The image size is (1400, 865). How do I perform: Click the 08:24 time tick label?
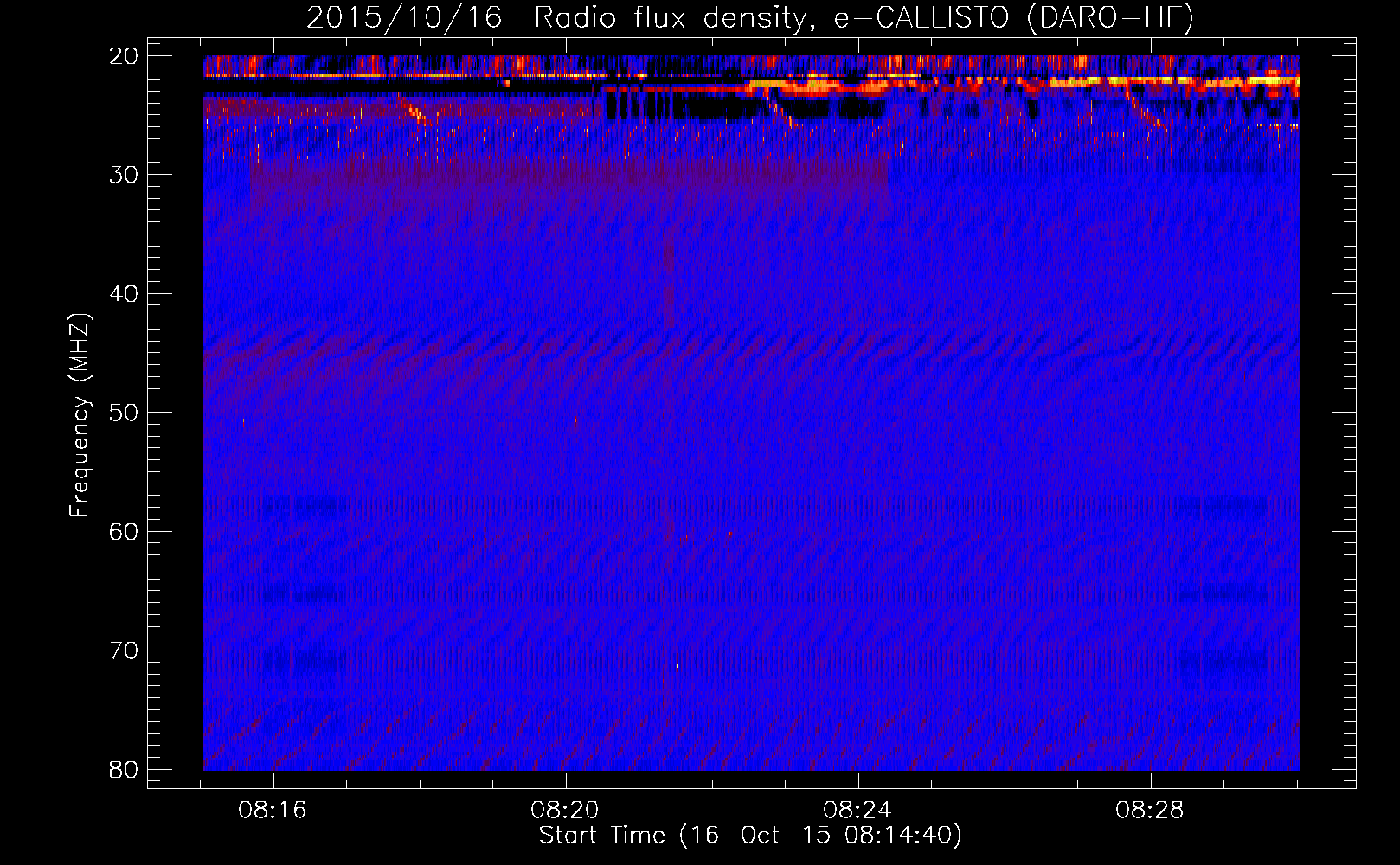857,811
